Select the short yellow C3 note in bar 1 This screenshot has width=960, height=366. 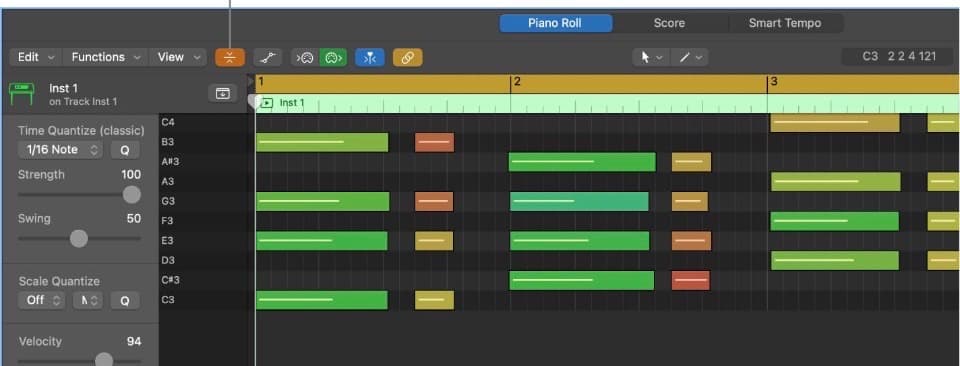(x=435, y=301)
